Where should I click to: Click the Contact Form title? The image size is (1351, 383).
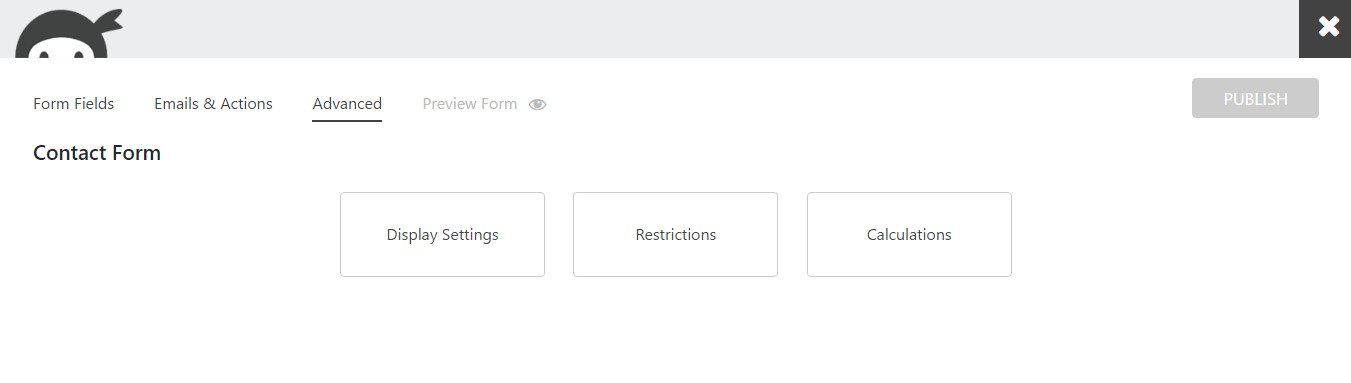coord(97,153)
